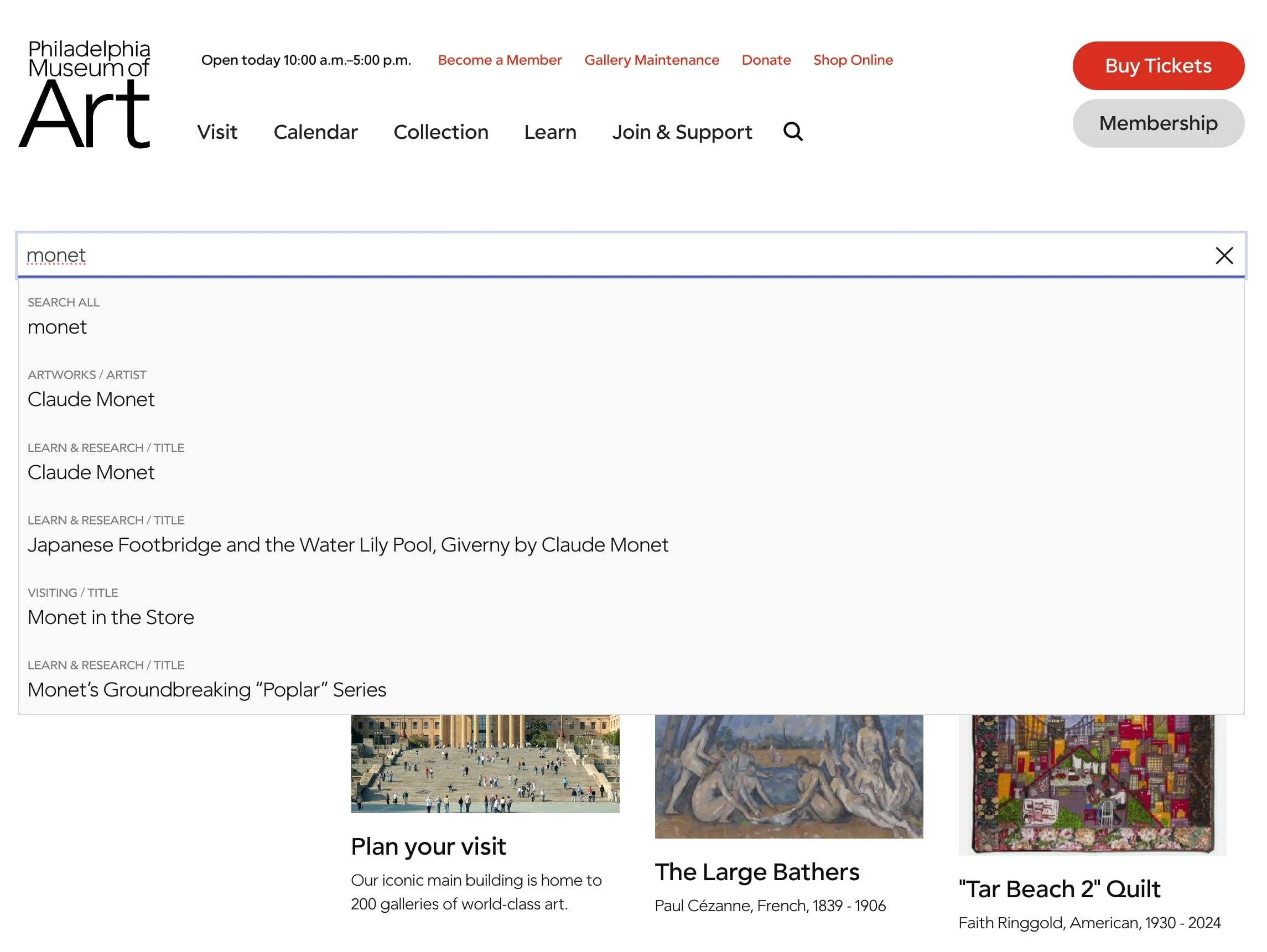Click the Philadelphia Museum of Art logo
This screenshot has width=1267, height=952.
[86, 93]
